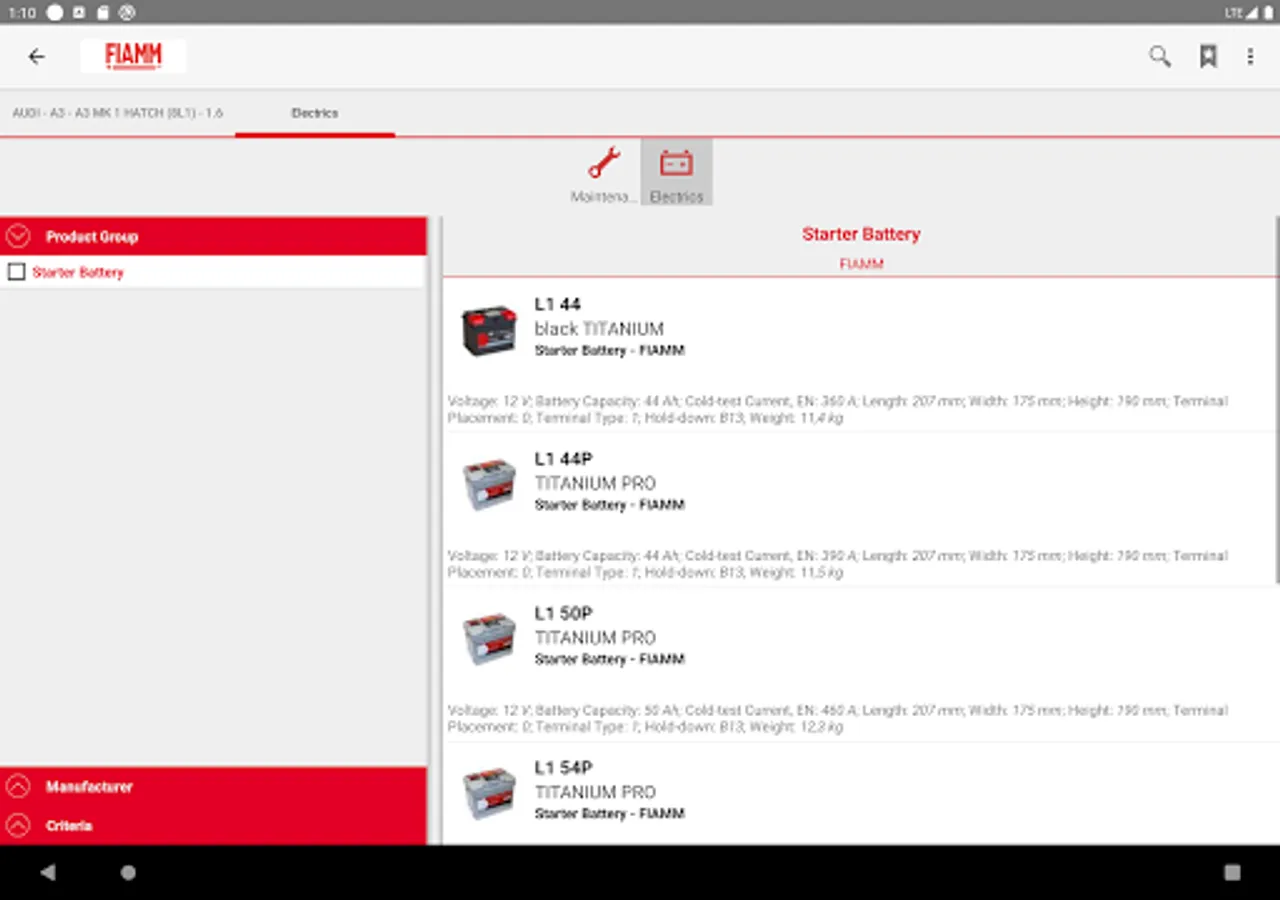The width and height of the screenshot is (1280, 900).
Task: Click the Manufacturer header label
Action: [x=89, y=787]
